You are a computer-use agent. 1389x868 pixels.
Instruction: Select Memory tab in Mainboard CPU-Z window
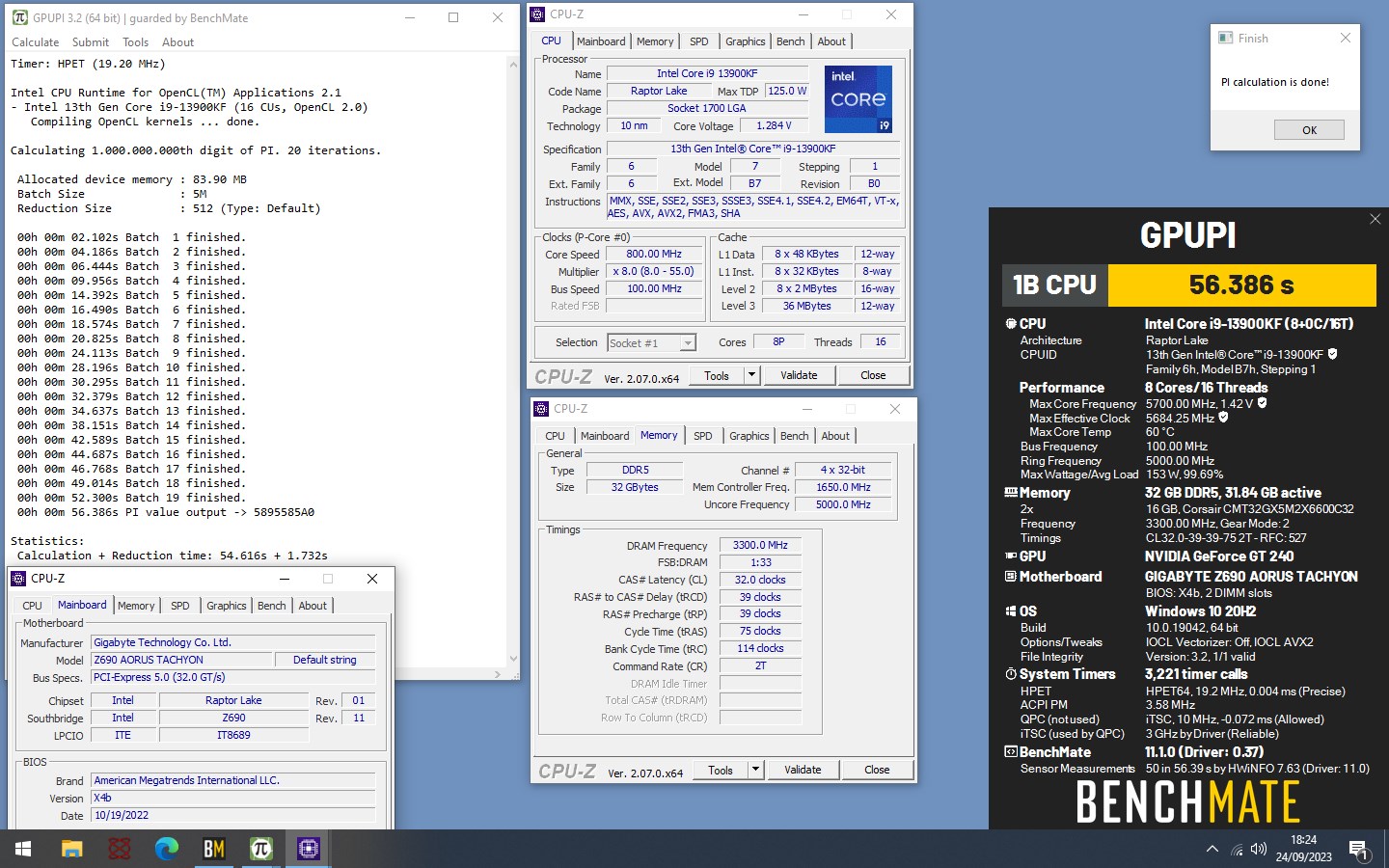click(136, 606)
